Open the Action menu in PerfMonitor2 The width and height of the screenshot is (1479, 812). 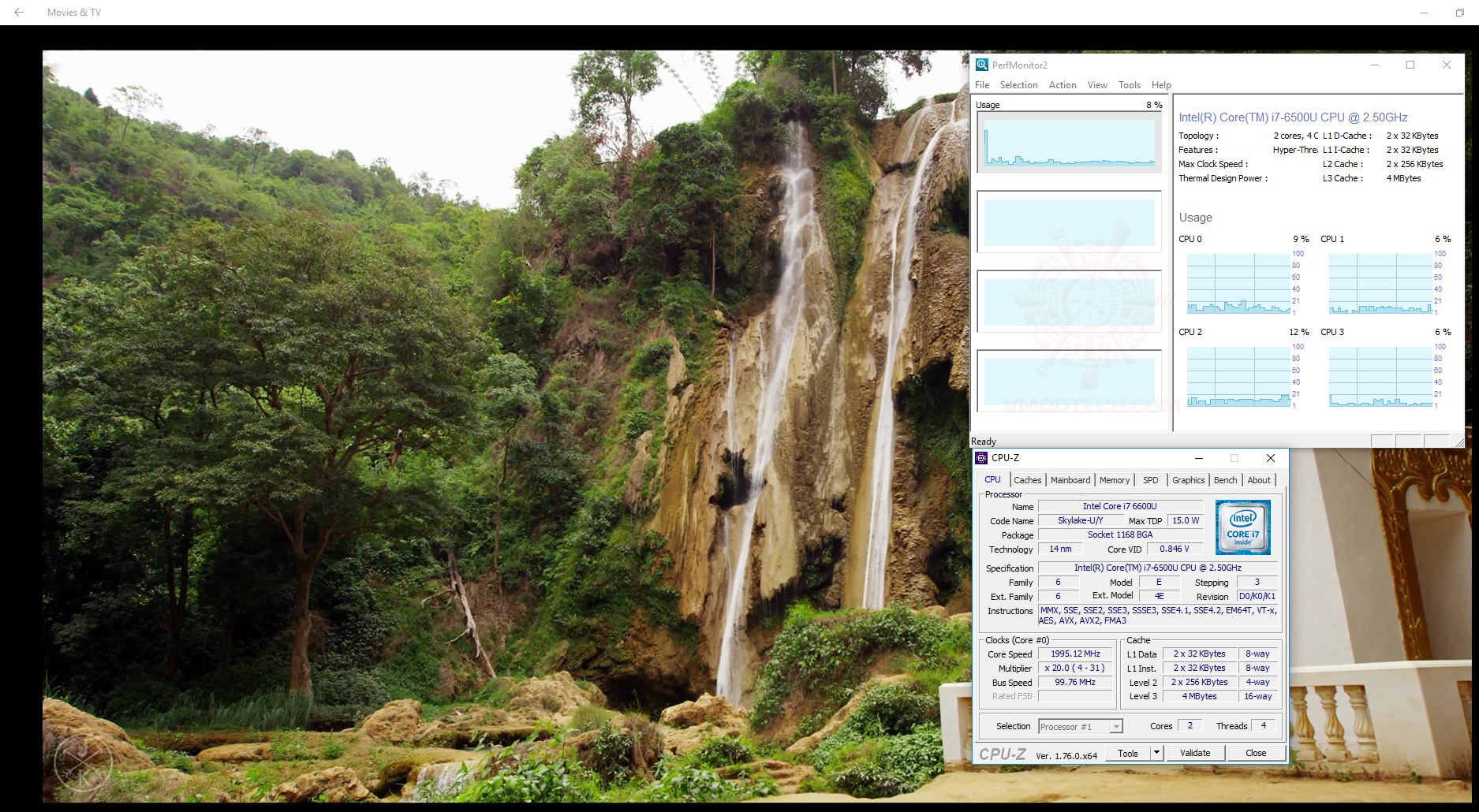pos(1063,85)
